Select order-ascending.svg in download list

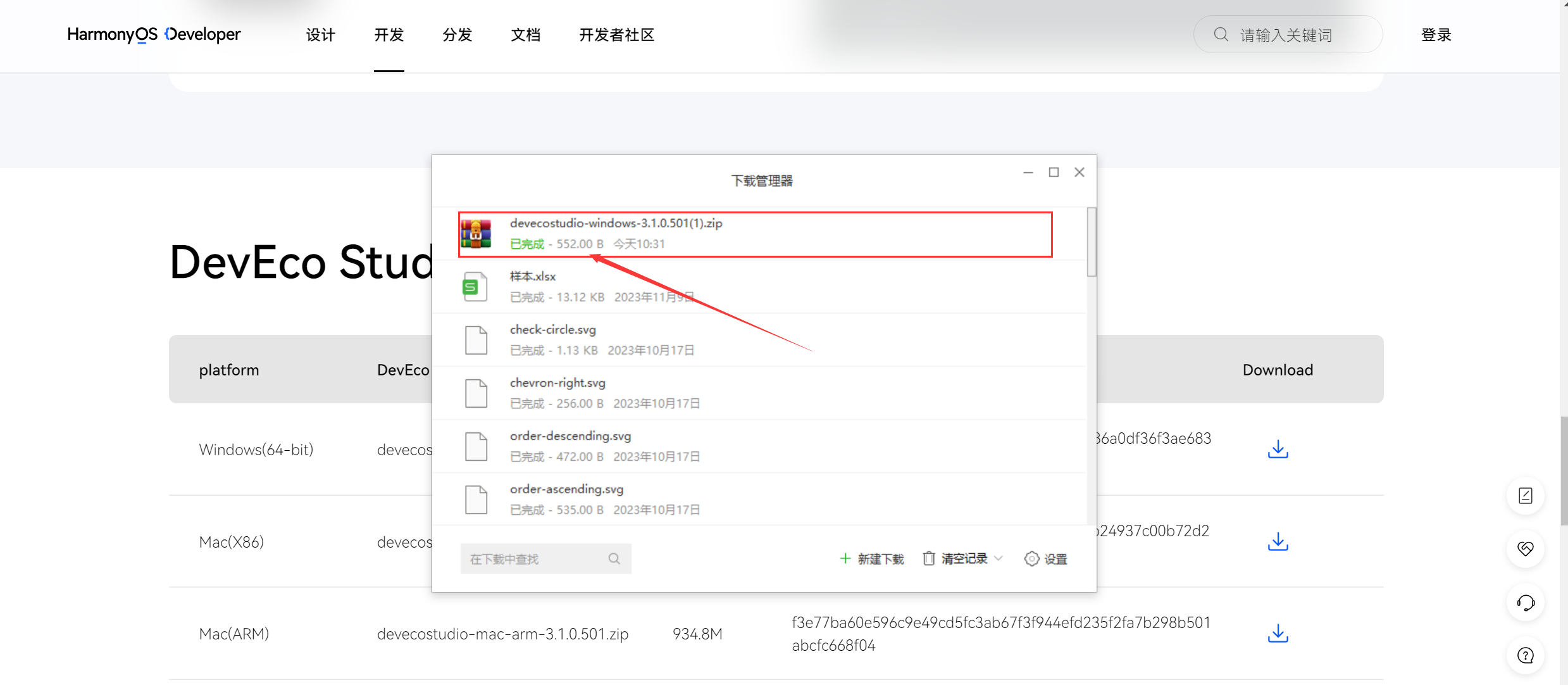pyautogui.click(x=759, y=499)
